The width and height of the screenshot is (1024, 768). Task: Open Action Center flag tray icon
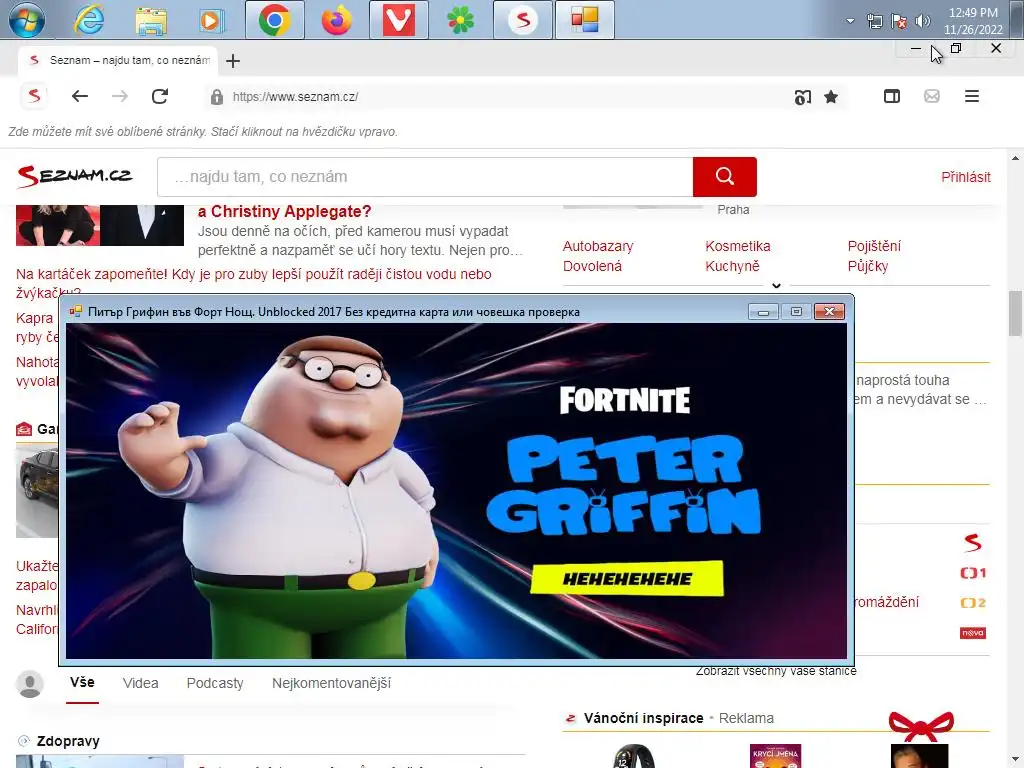click(x=899, y=22)
